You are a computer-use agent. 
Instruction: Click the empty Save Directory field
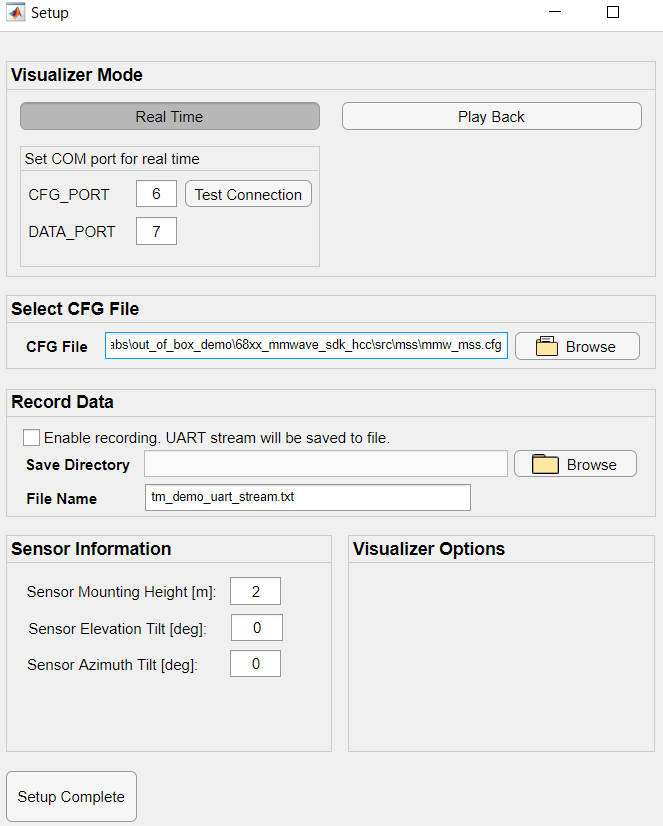tap(326, 464)
